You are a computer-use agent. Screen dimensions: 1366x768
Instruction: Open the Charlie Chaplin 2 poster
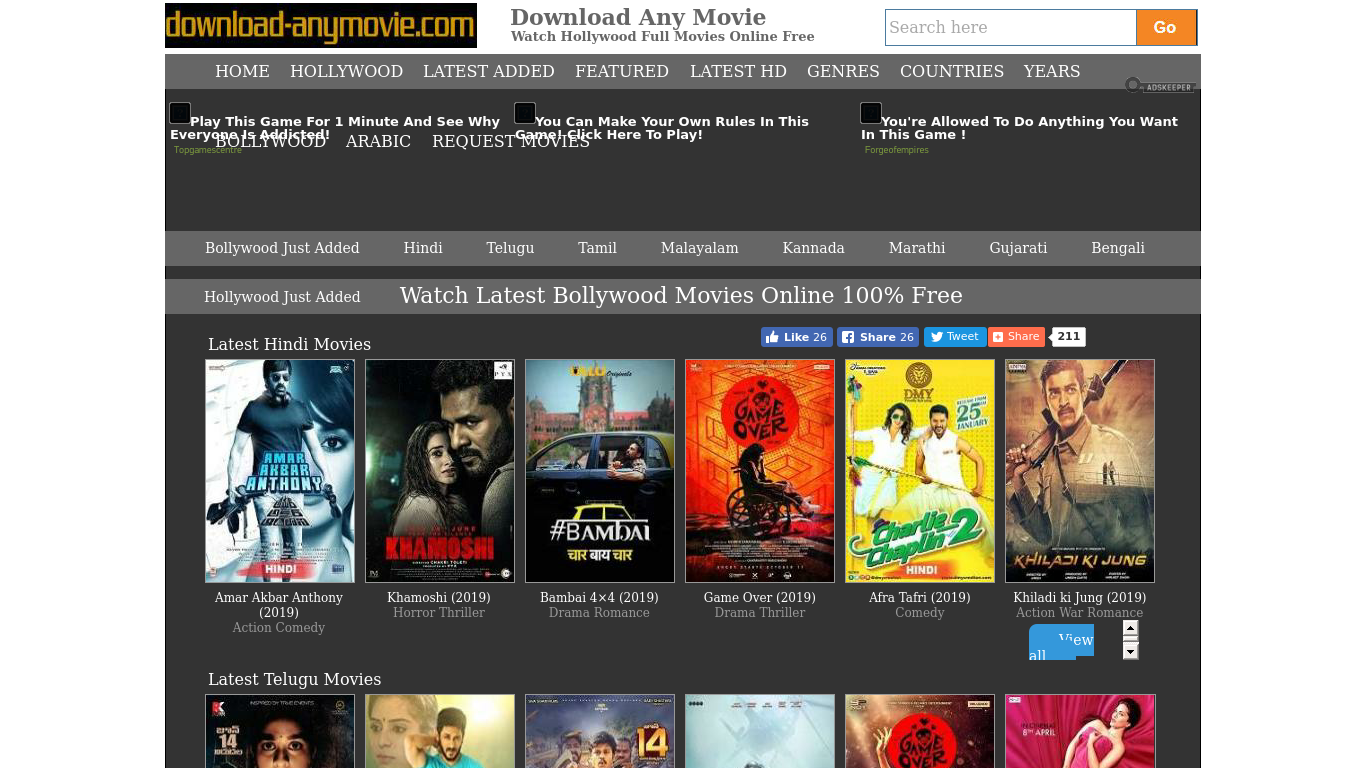920,471
